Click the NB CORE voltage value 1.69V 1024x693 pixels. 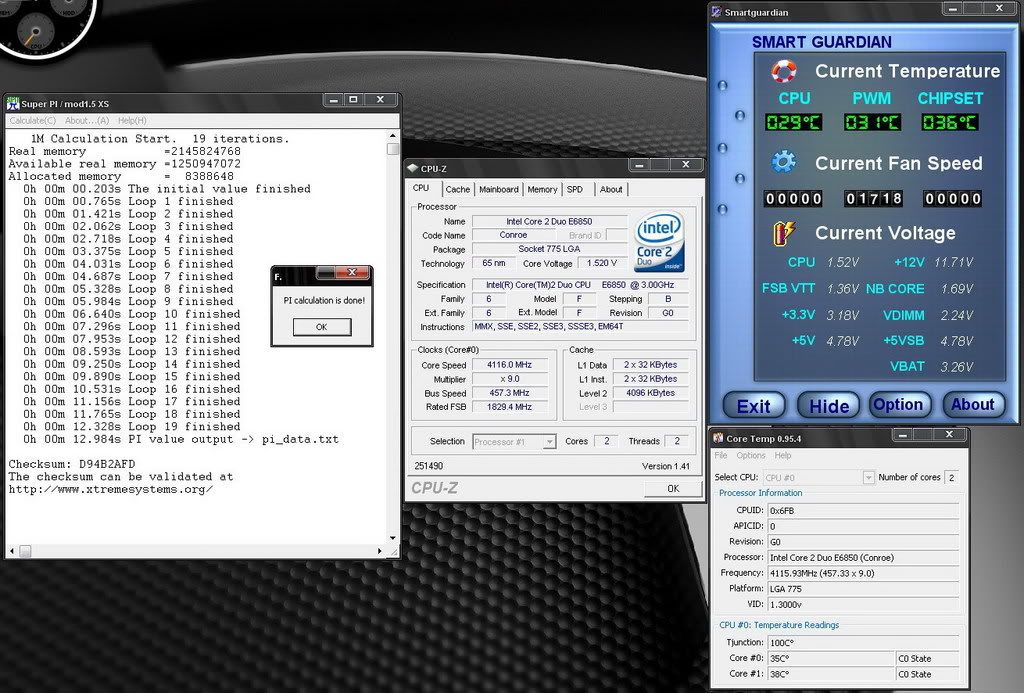[x=957, y=289]
